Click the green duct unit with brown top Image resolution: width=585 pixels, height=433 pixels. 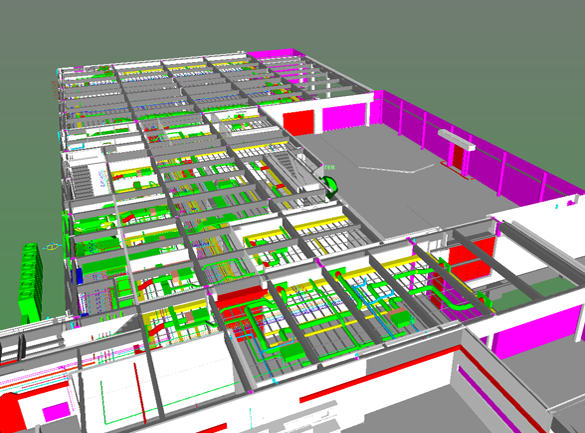tap(399, 317)
